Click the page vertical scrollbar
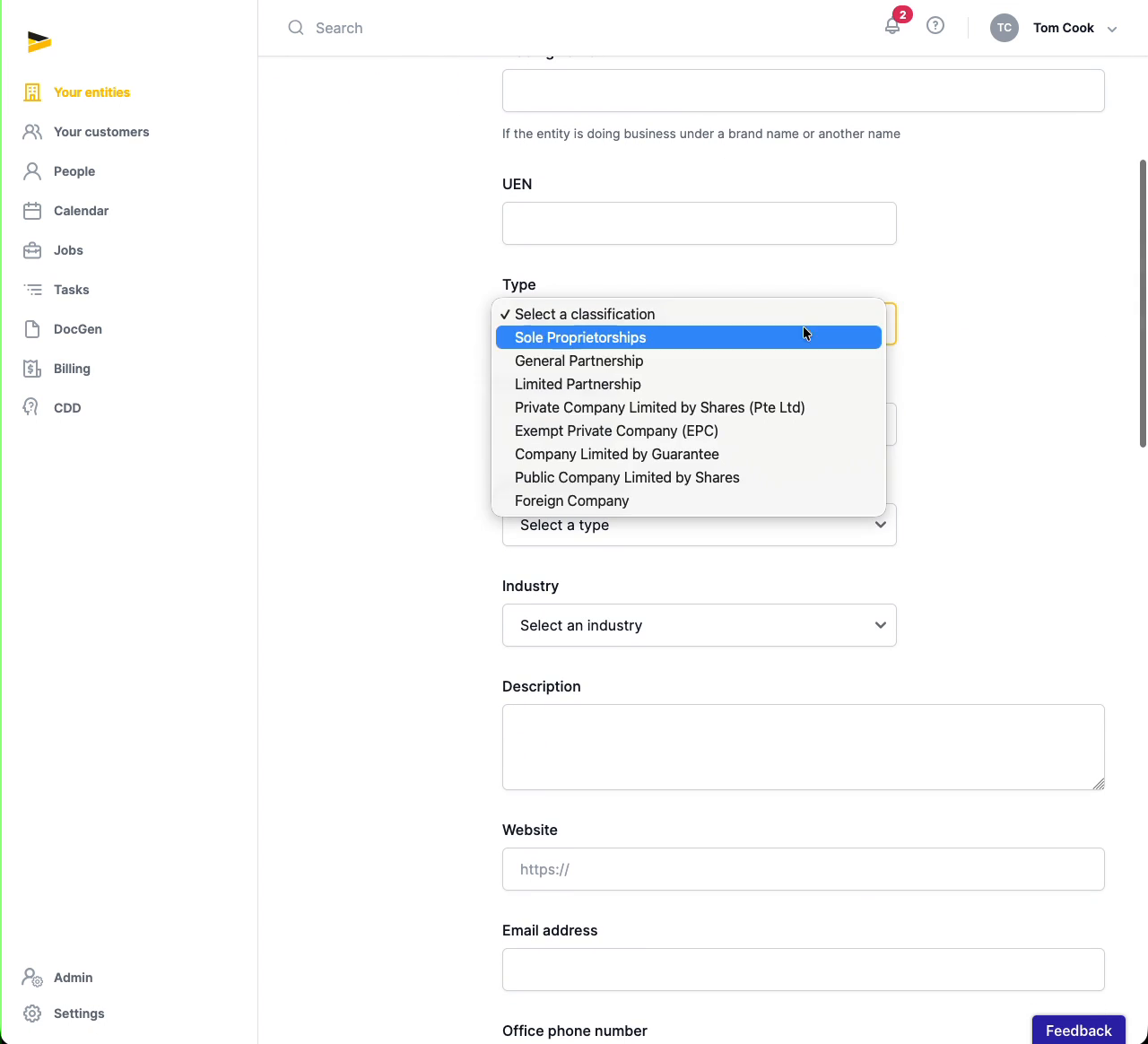 pyautogui.click(x=1143, y=303)
